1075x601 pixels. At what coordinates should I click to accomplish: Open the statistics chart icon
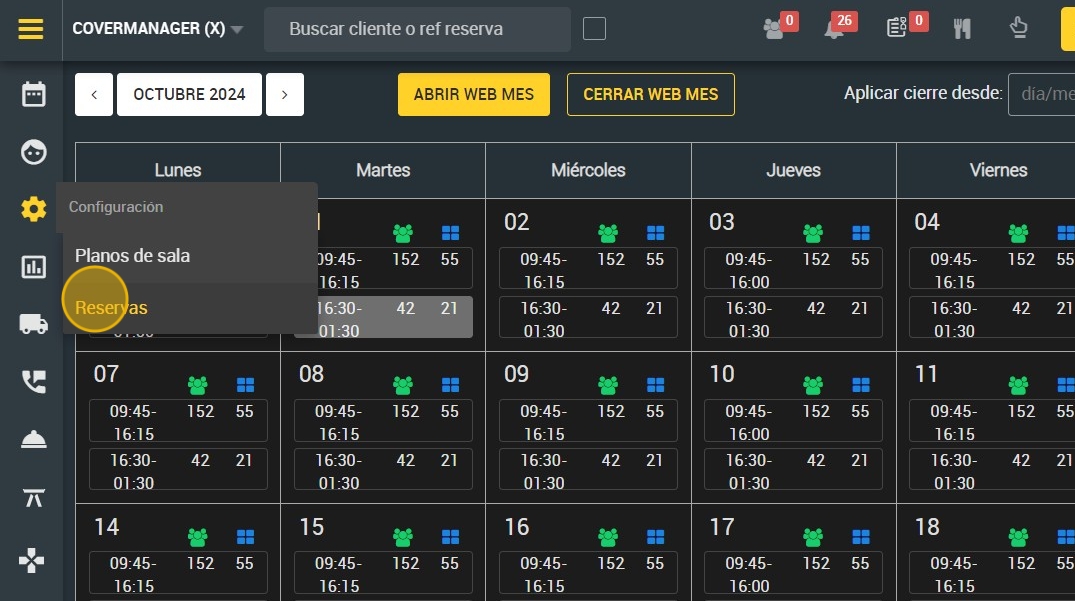point(33,267)
